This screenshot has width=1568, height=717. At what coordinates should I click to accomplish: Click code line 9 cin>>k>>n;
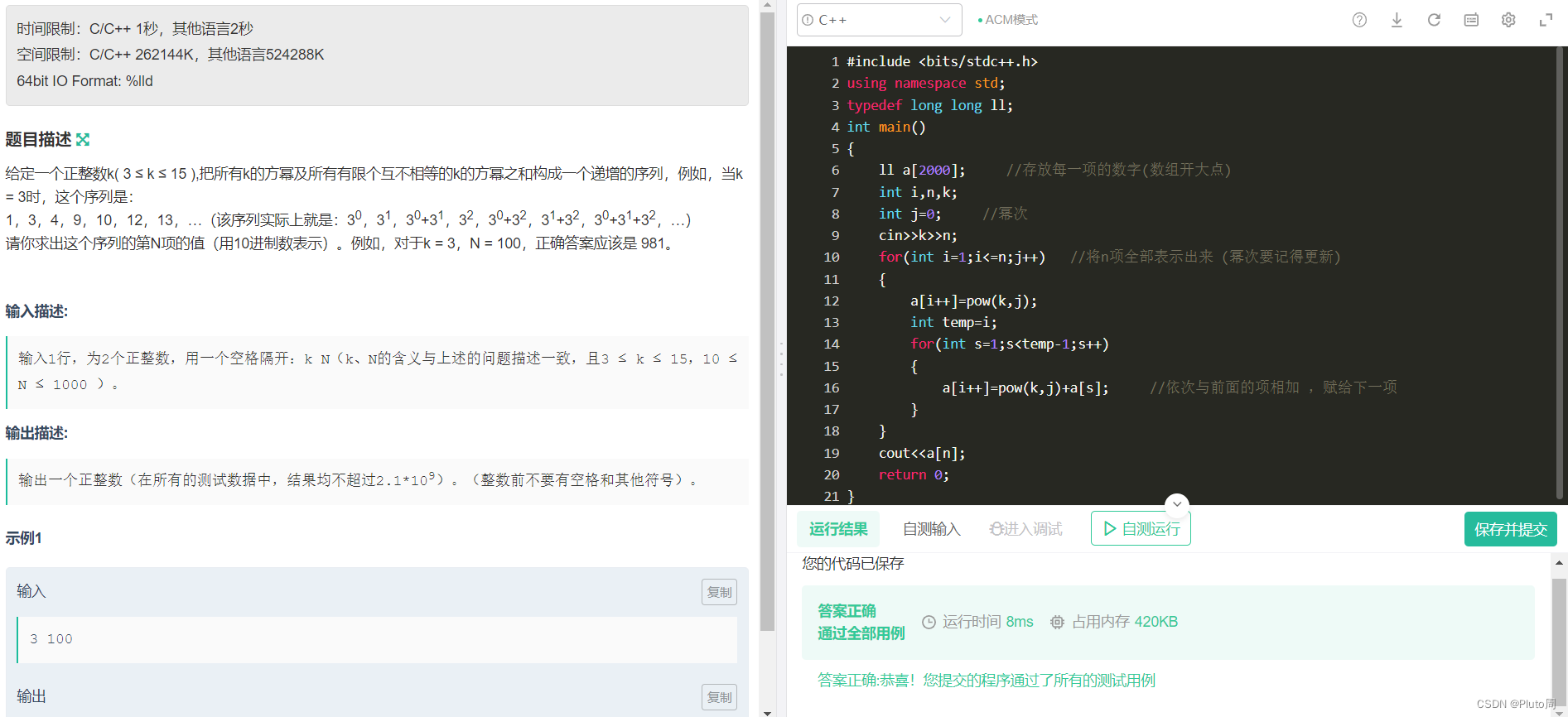pos(918,236)
